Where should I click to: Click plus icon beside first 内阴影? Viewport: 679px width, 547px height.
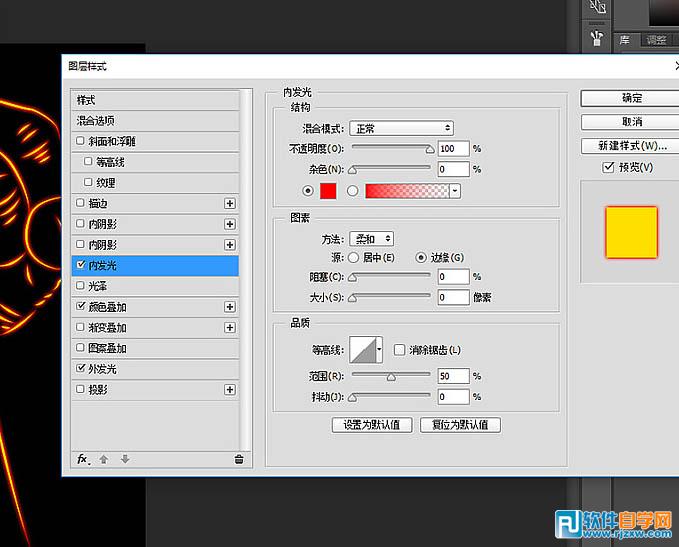(230, 224)
